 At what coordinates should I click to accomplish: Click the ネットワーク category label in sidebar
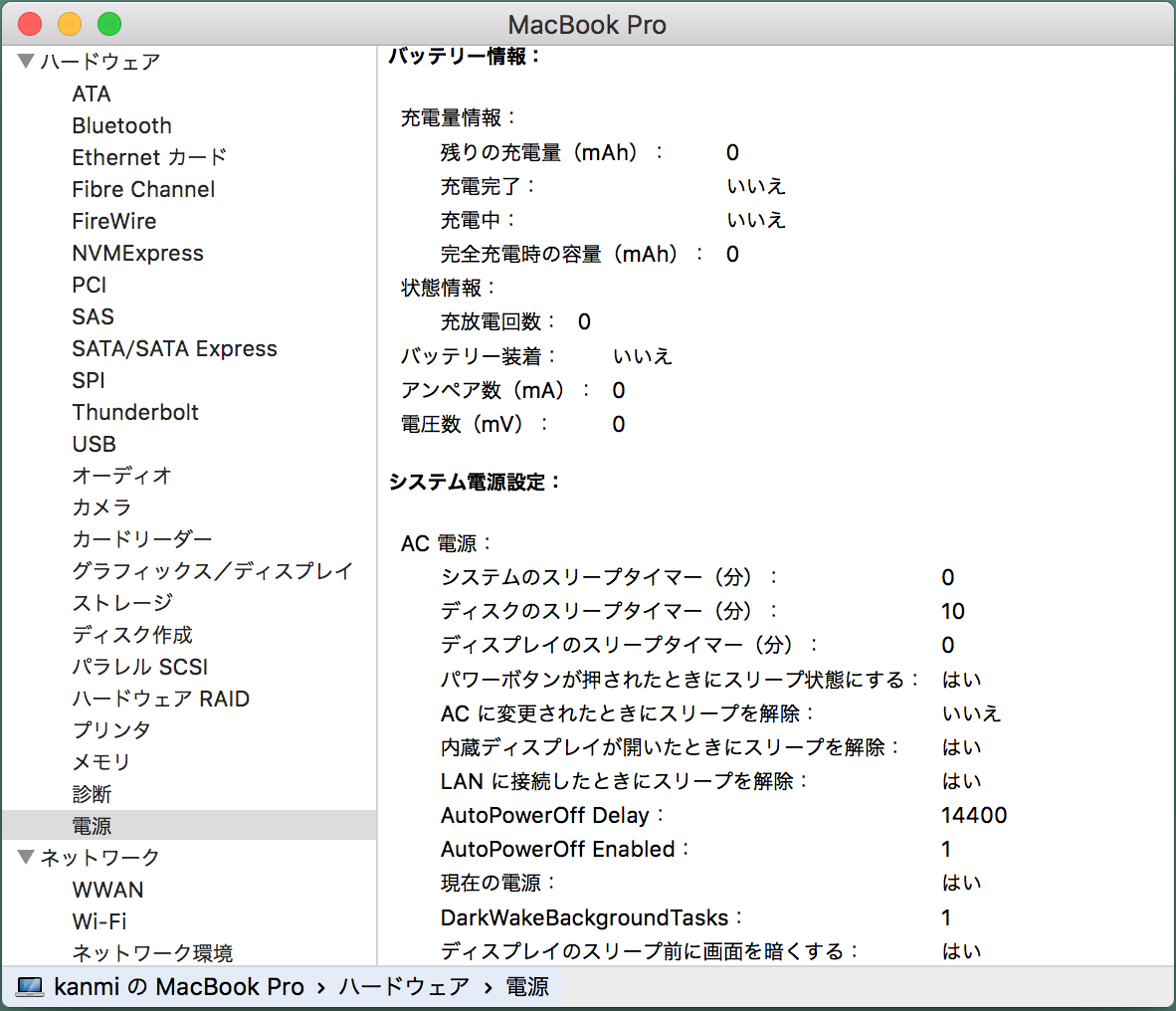click(99, 857)
